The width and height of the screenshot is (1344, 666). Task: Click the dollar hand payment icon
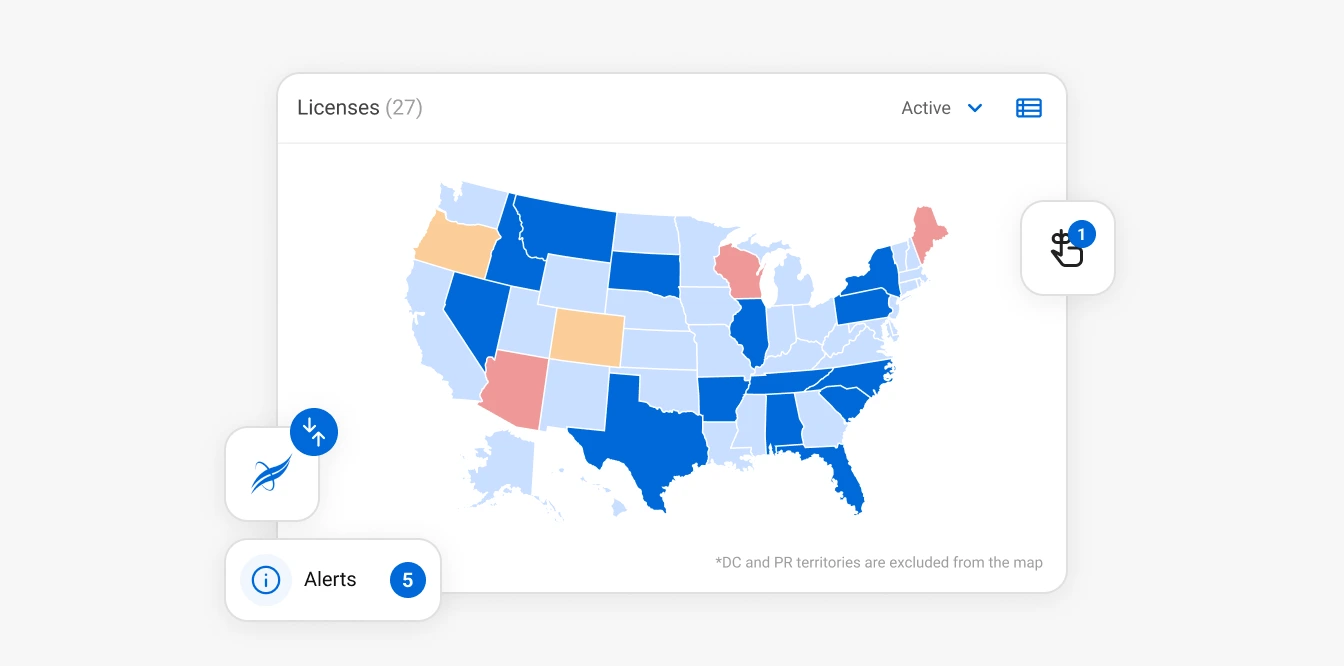[1064, 250]
